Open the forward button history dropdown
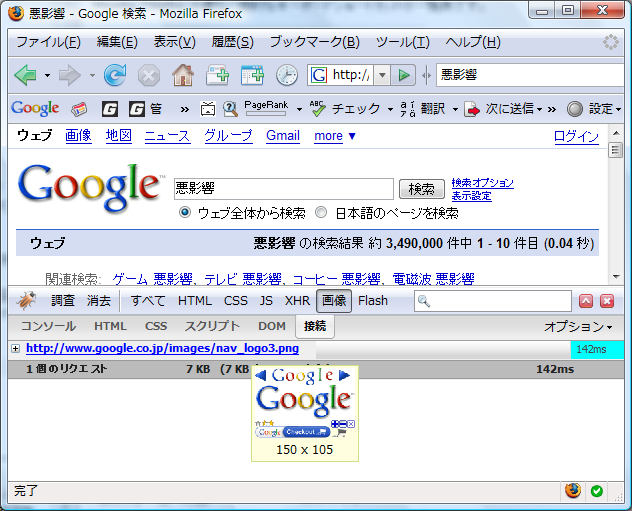Screen dimensions: 632x511 (92, 75)
